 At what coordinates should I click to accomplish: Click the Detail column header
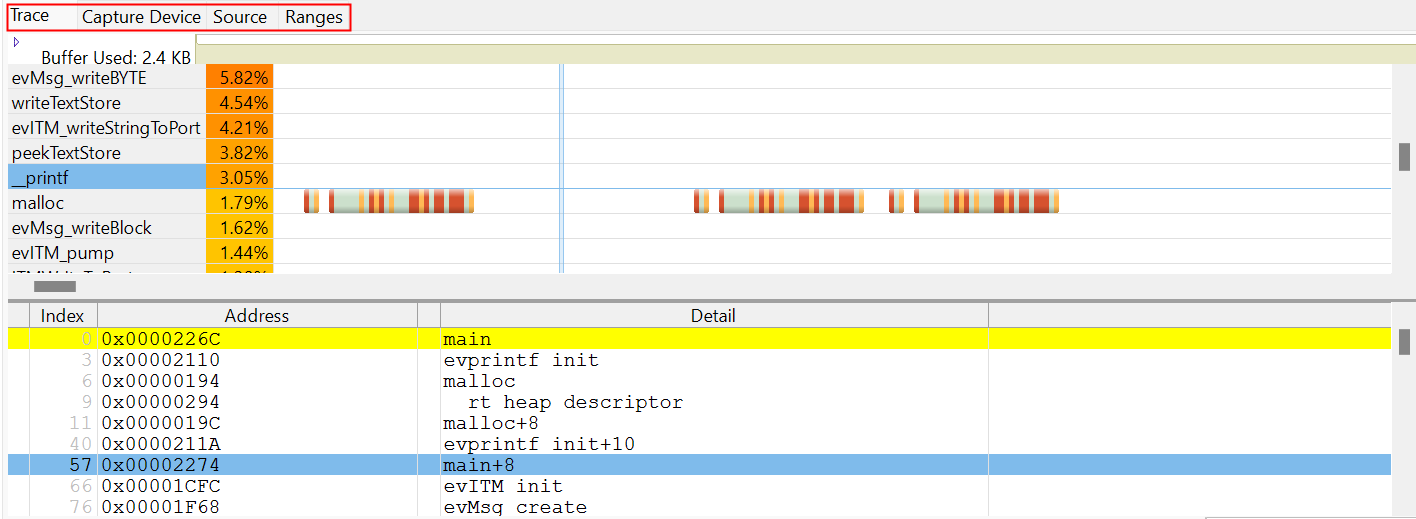pos(713,316)
